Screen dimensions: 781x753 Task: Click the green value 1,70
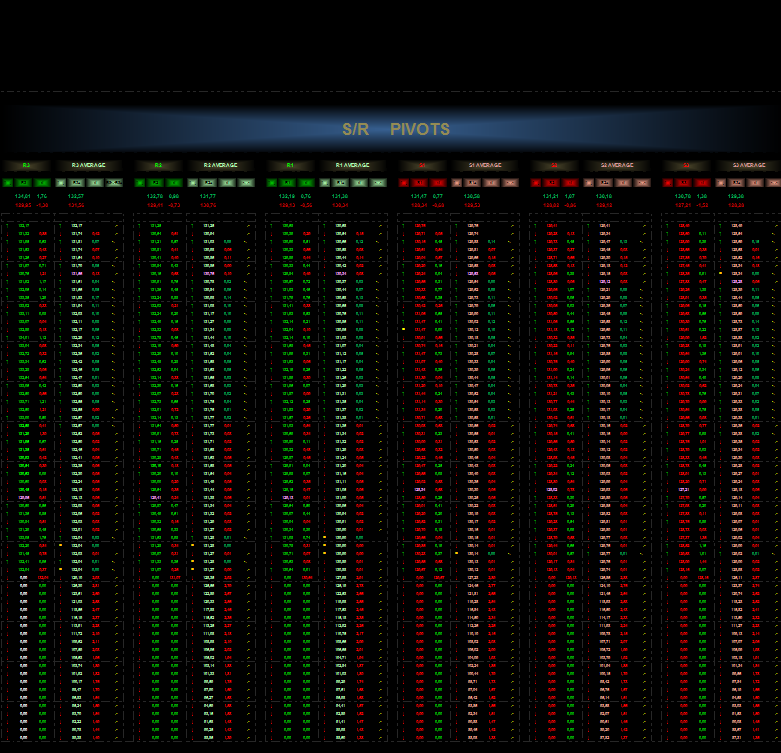pos(42,196)
